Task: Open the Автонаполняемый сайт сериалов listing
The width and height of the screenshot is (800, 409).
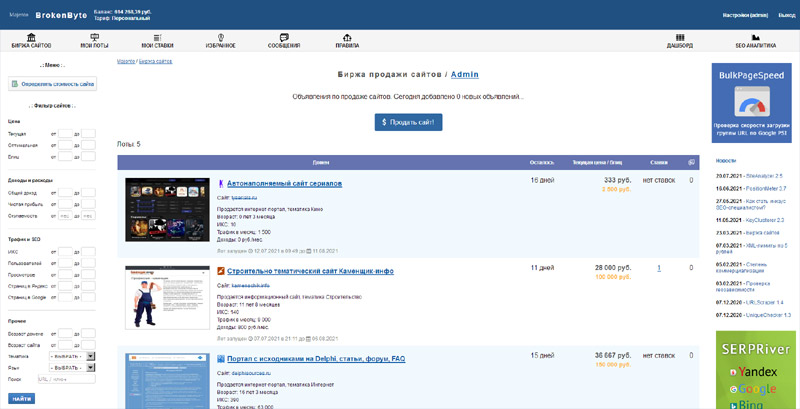Action: [x=284, y=184]
